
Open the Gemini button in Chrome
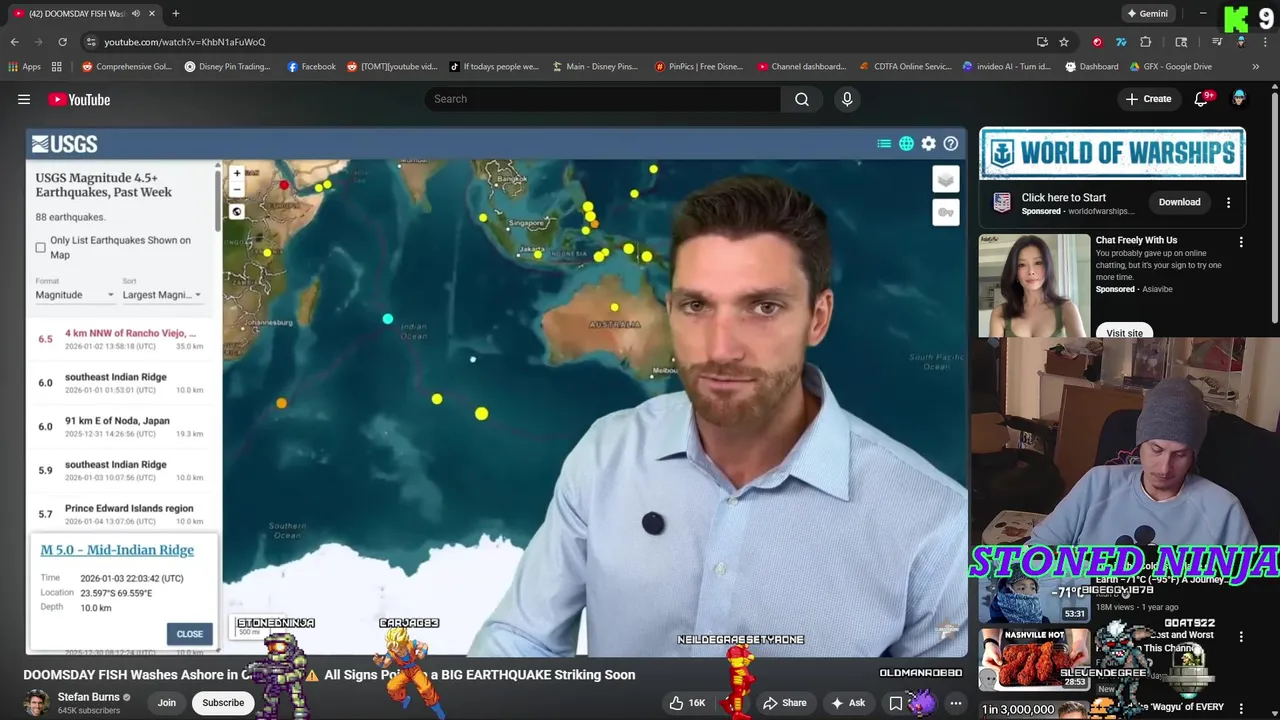[x=1148, y=14]
